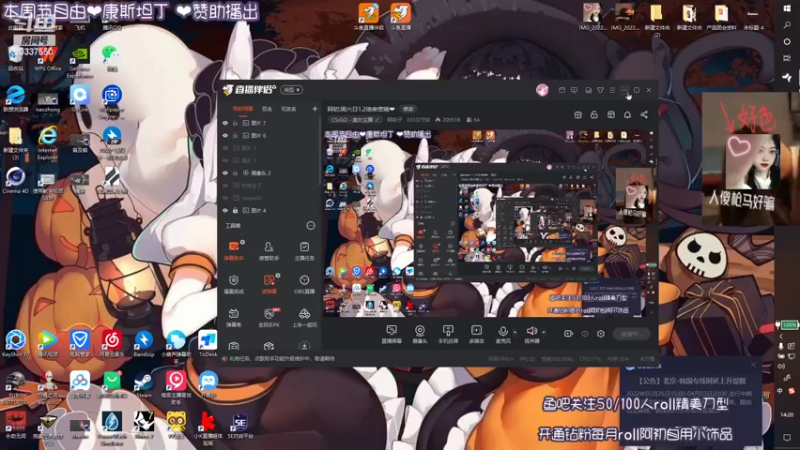Open streaming settings gear icon
Viewport: 800px width, 450px height.
pos(601,334)
